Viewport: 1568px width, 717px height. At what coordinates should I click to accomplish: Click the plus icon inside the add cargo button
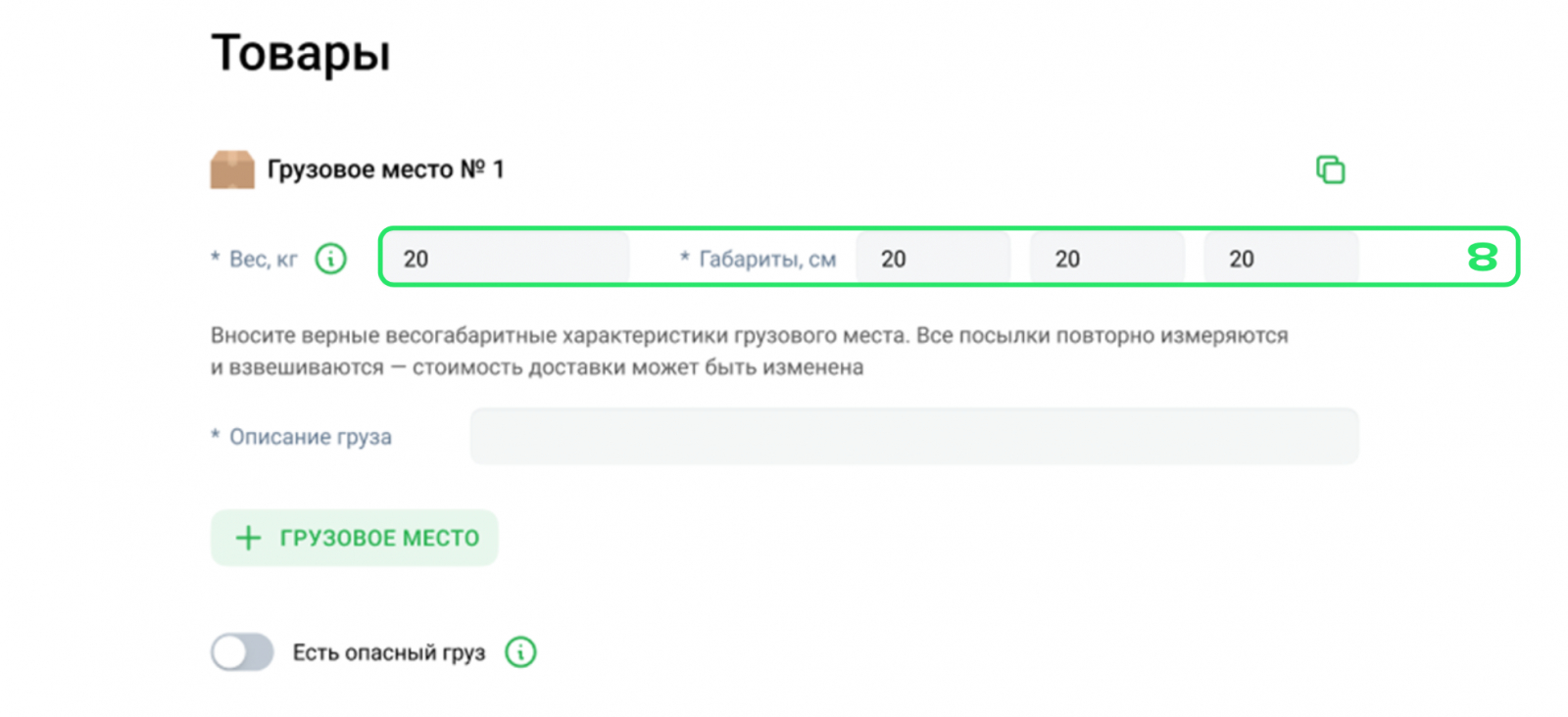(249, 538)
